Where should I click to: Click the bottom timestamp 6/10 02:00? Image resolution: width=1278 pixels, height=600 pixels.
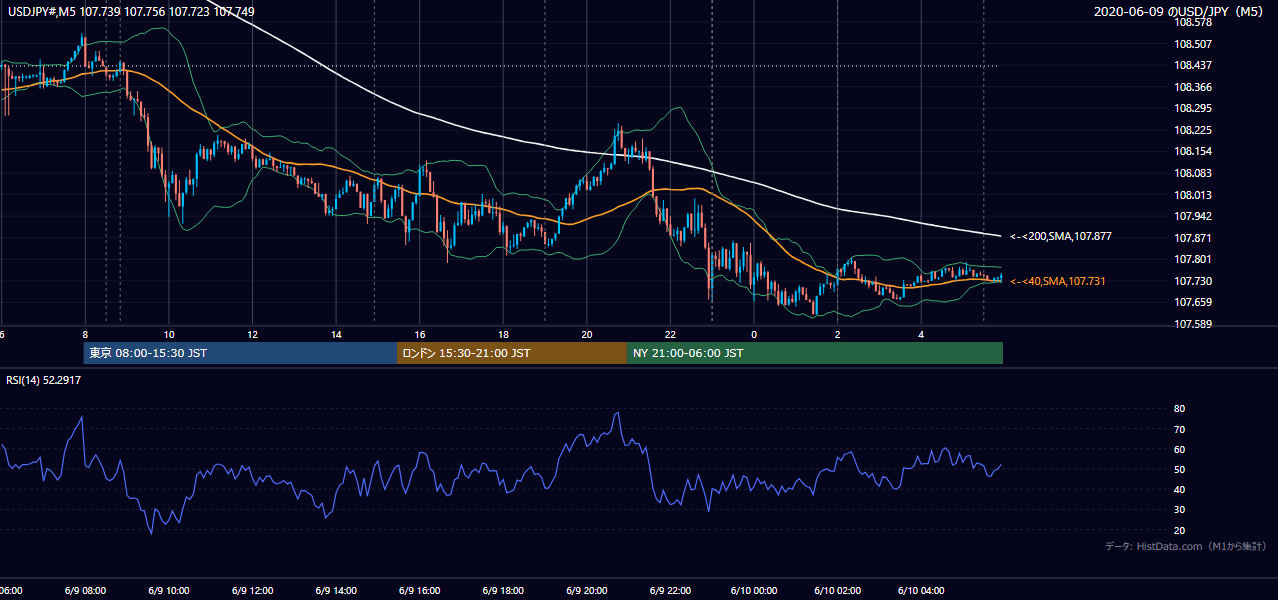(x=837, y=590)
